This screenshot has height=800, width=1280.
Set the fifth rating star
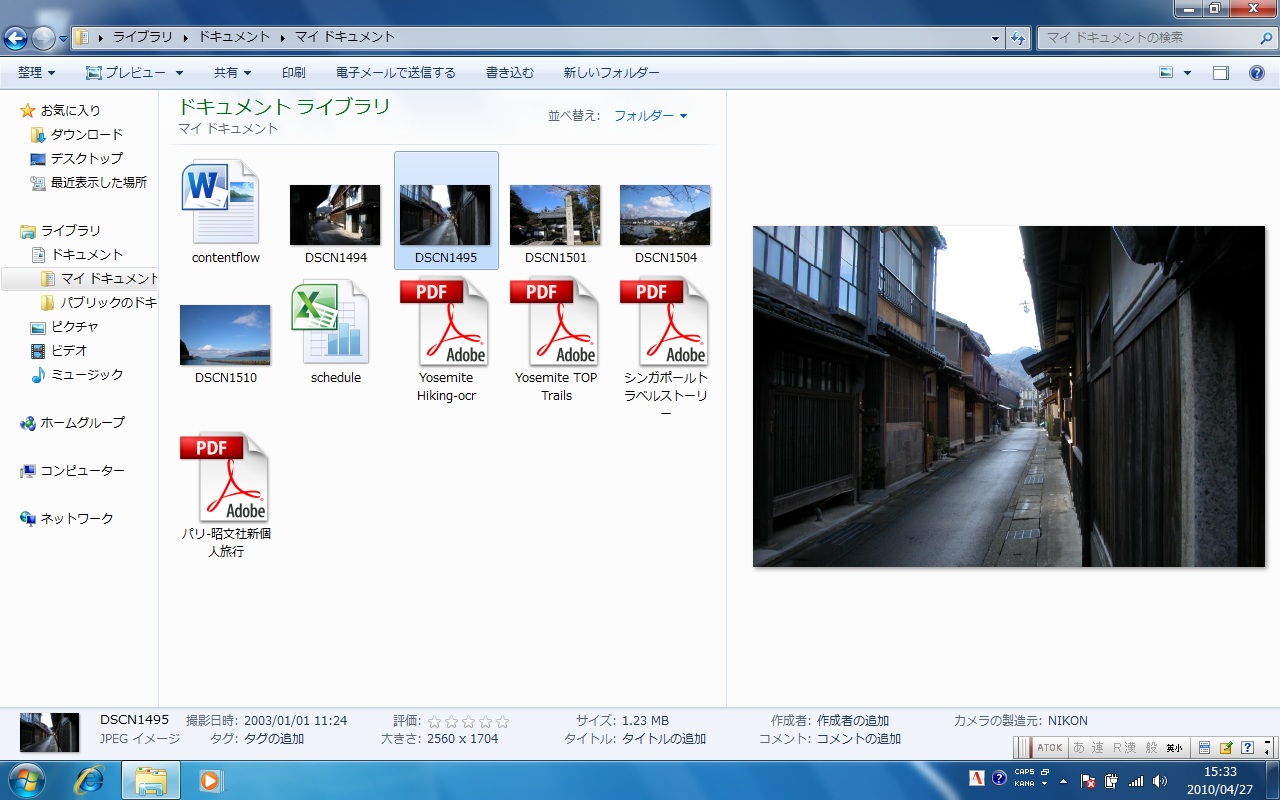click(x=502, y=721)
